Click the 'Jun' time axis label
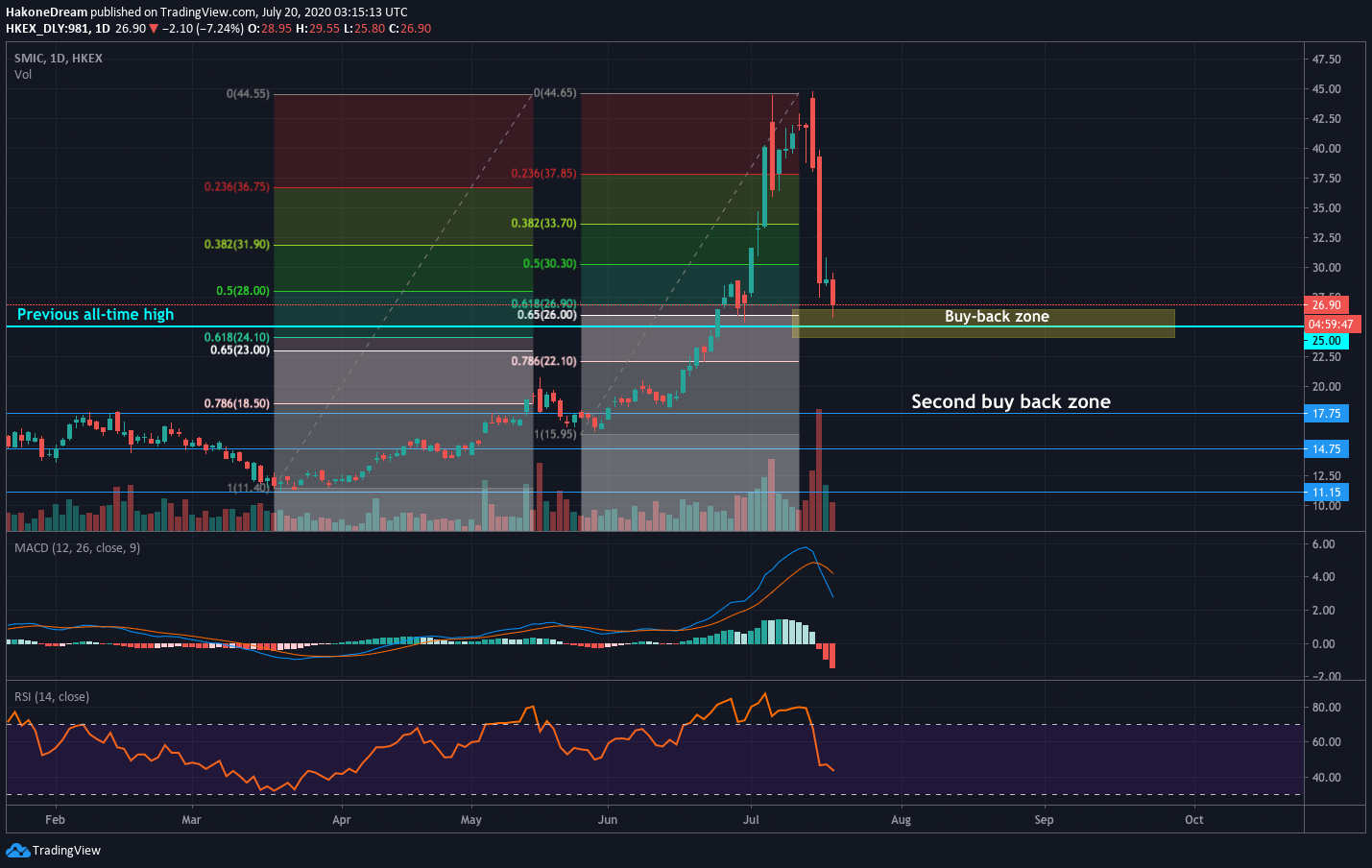This screenshot has width=1372, height=868. click(x=607, y=820)
